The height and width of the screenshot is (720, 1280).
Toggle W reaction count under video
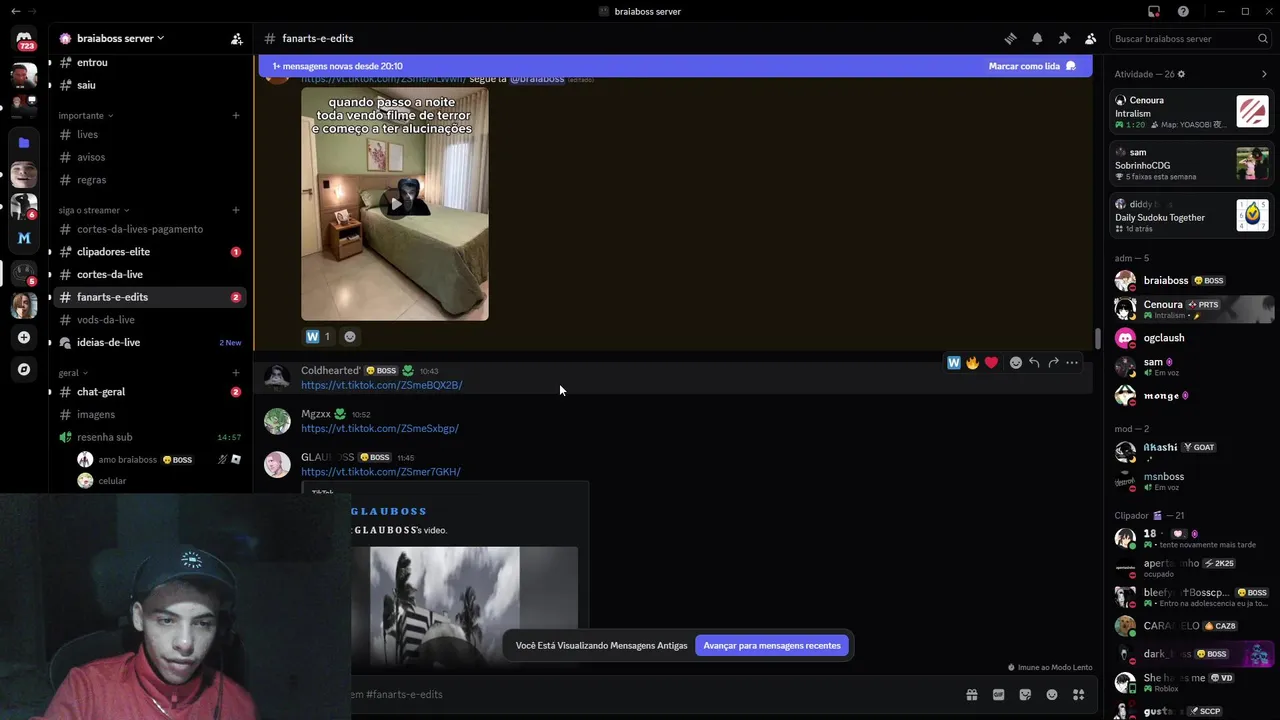coord(318,336)
